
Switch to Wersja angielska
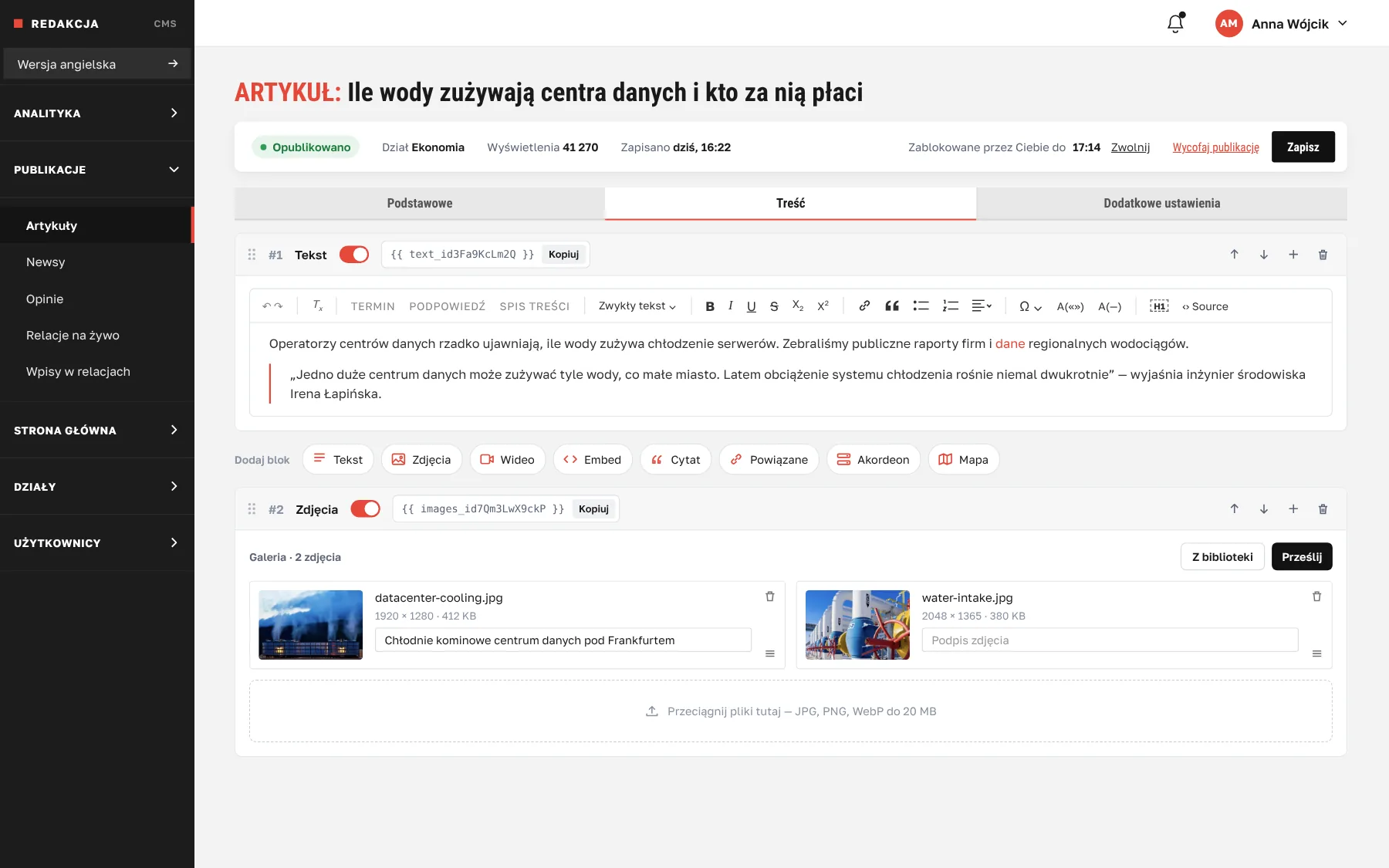pyautogui.click(x=97, y=64)
